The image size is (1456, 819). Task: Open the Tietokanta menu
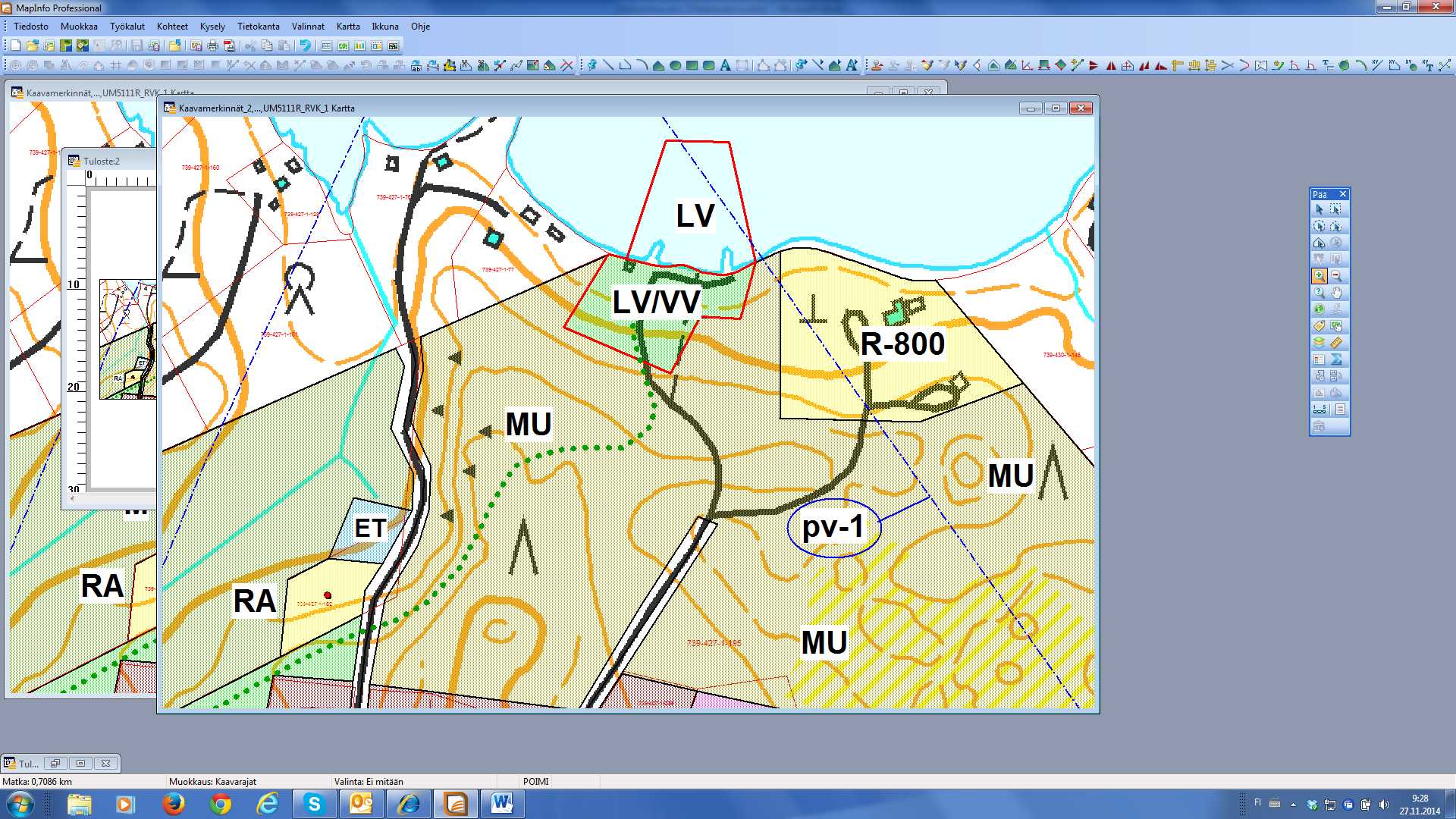point(258,26)
